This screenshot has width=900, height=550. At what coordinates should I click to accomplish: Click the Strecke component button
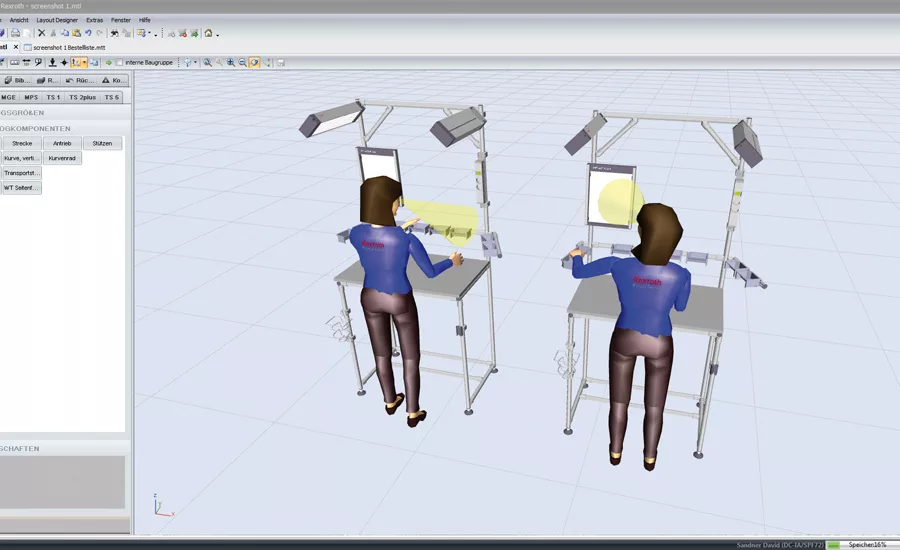(22, 144)
